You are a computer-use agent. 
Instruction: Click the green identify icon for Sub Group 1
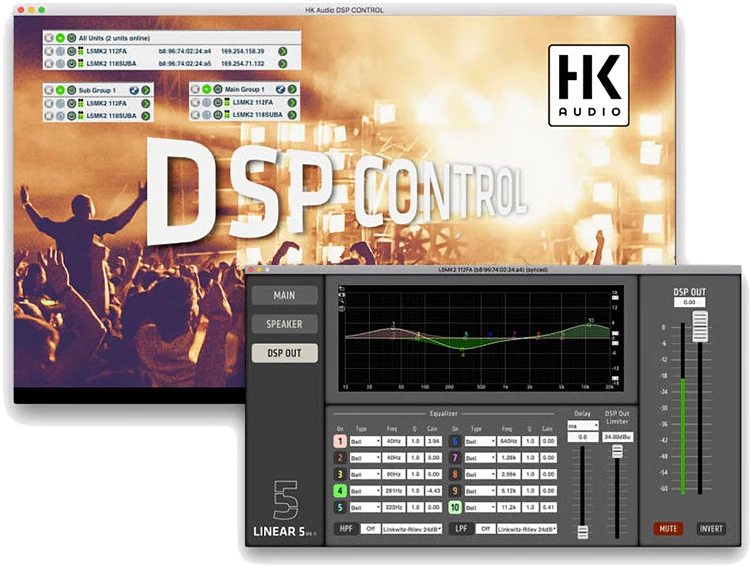click(x=60, y=90)
